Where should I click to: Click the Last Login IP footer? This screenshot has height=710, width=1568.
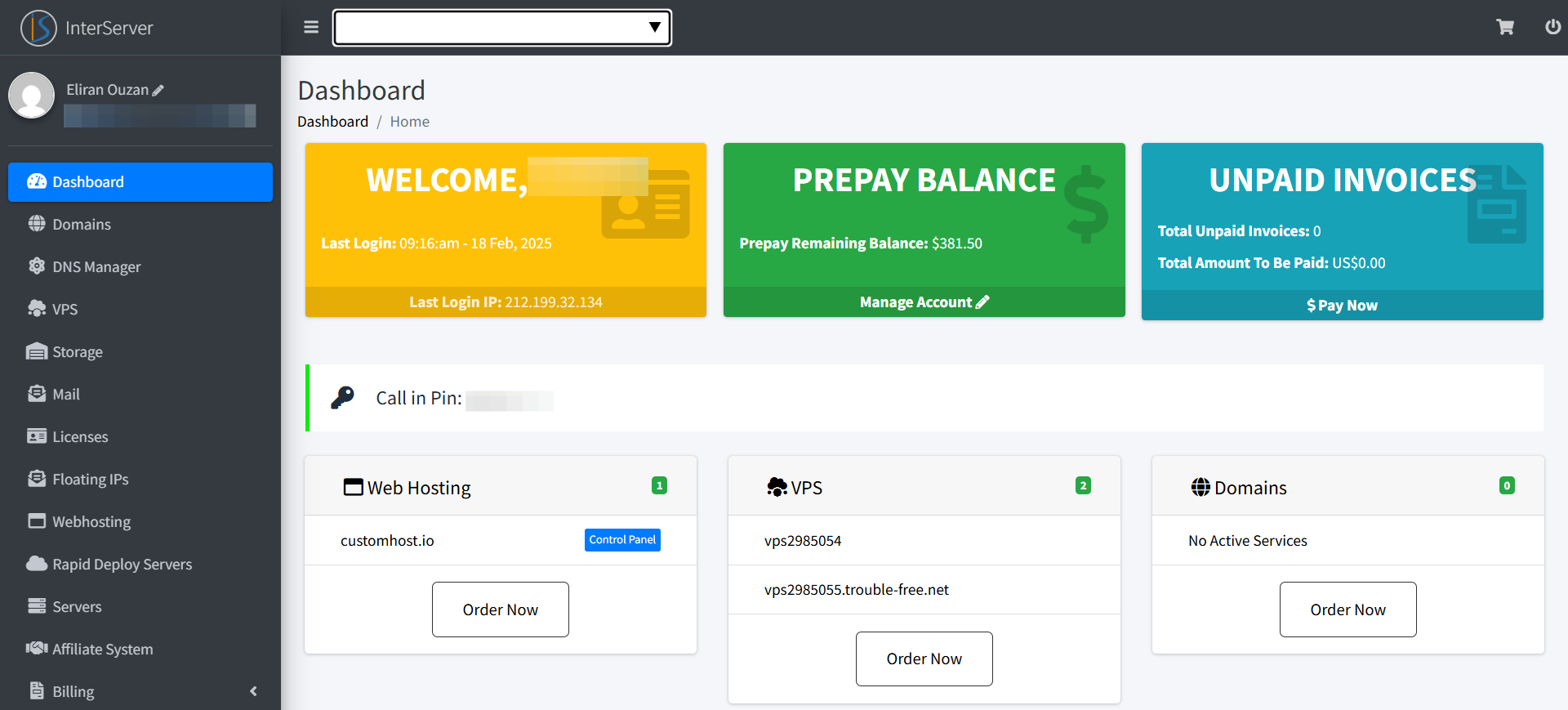(x=506, y=302)
